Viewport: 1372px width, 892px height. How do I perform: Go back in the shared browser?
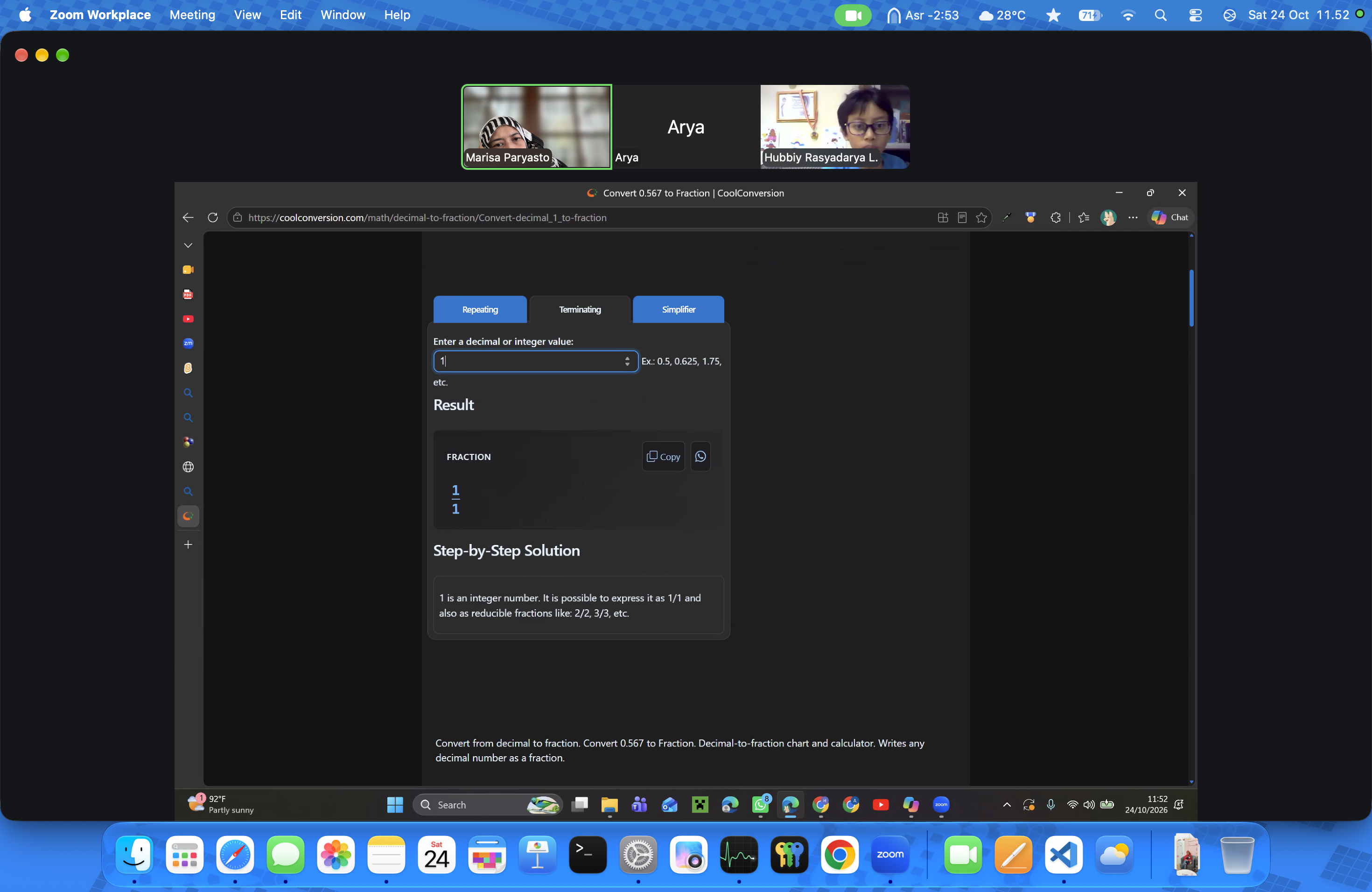click(188, 218)
